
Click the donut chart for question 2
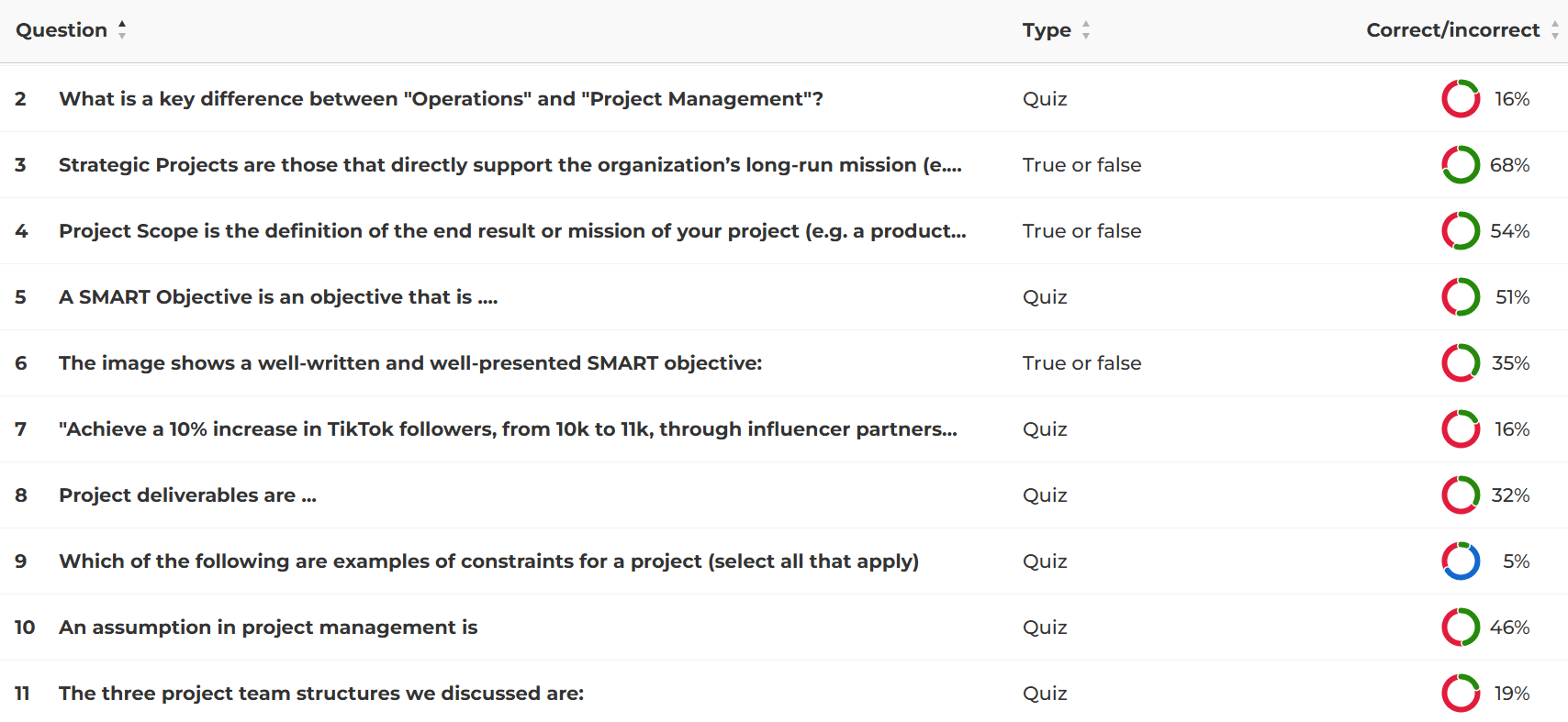click(x=1460, y=99)
